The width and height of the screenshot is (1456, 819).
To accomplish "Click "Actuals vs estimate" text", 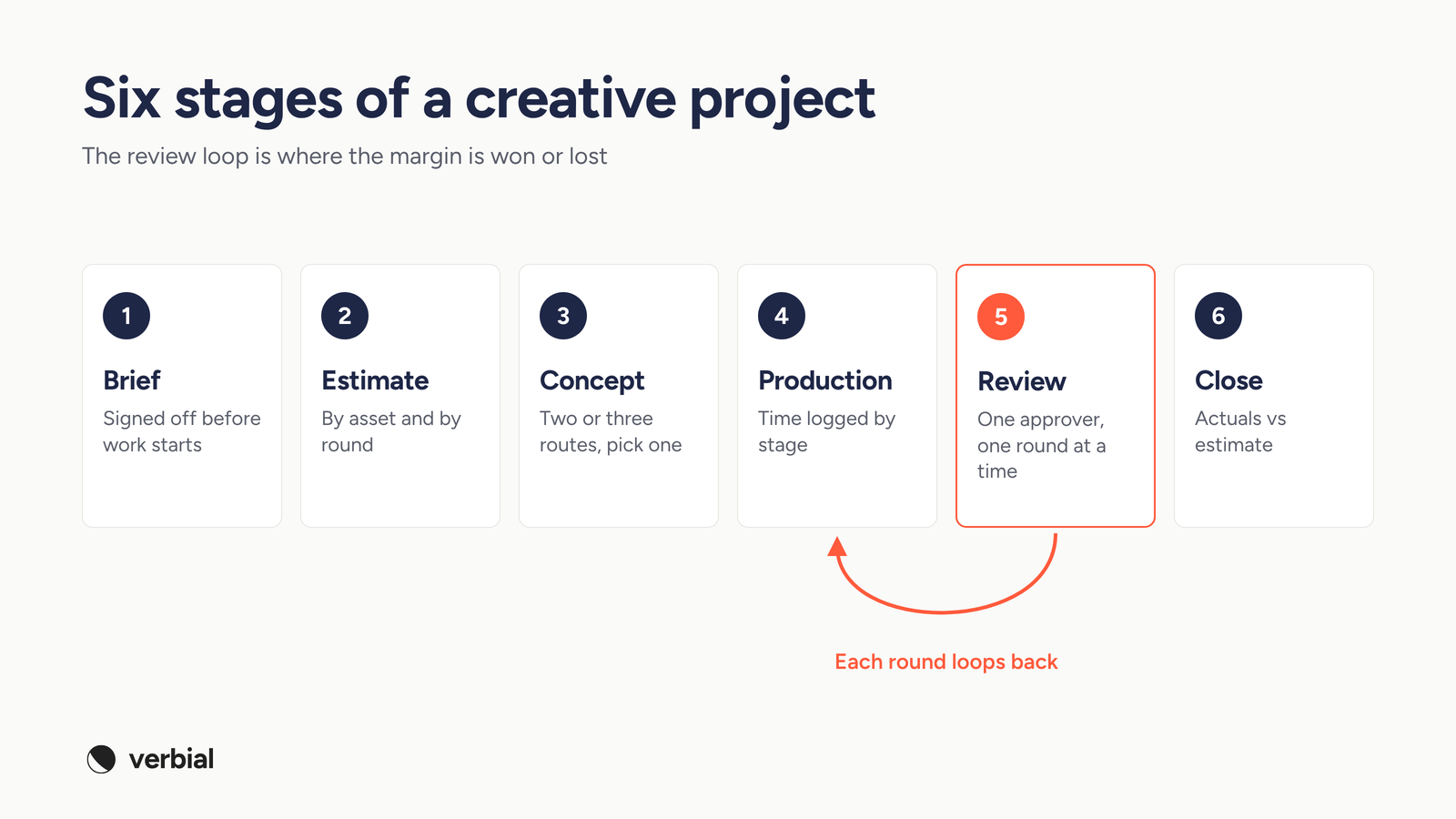I will click(1240, 431).
